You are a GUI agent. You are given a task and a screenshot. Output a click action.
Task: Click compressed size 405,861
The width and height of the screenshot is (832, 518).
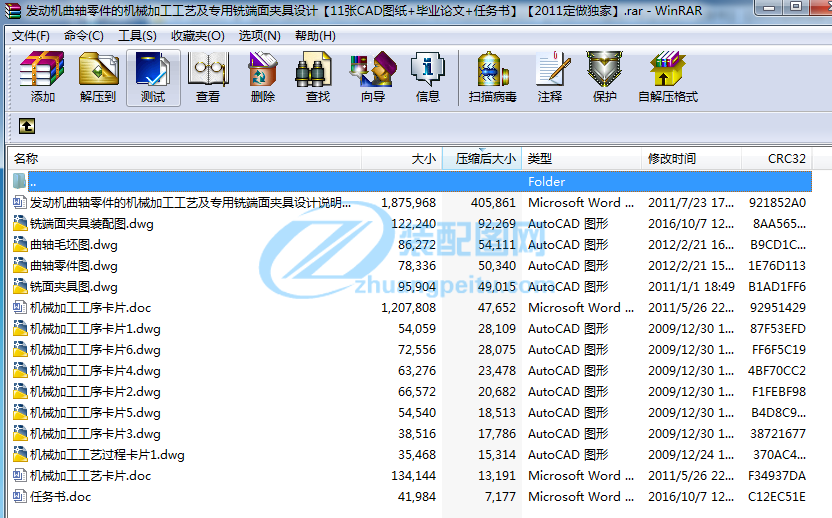pyautogui.click(x=493, y=203)
